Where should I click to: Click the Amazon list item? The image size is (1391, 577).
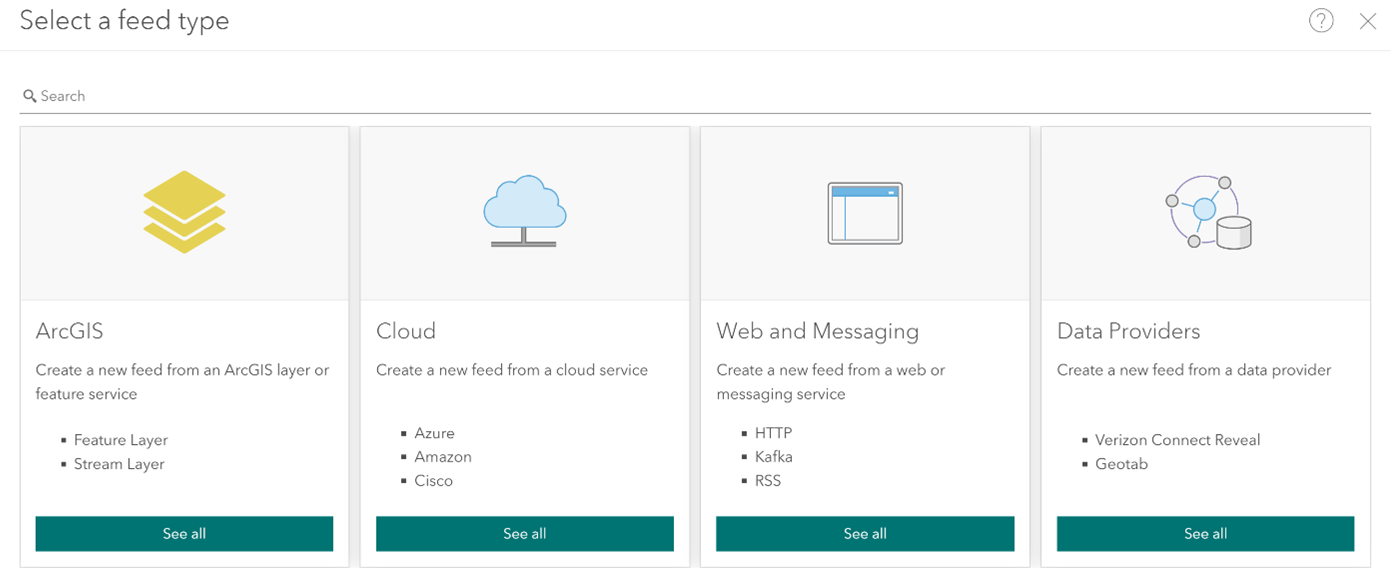pyautogui.click(x=443, y=457)
